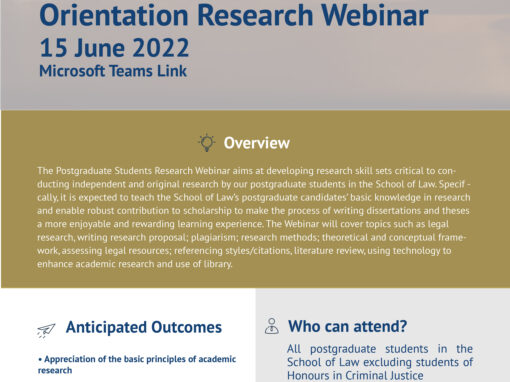
Task: Click the Orientation Research Webinar title
Action: [234, 15]
